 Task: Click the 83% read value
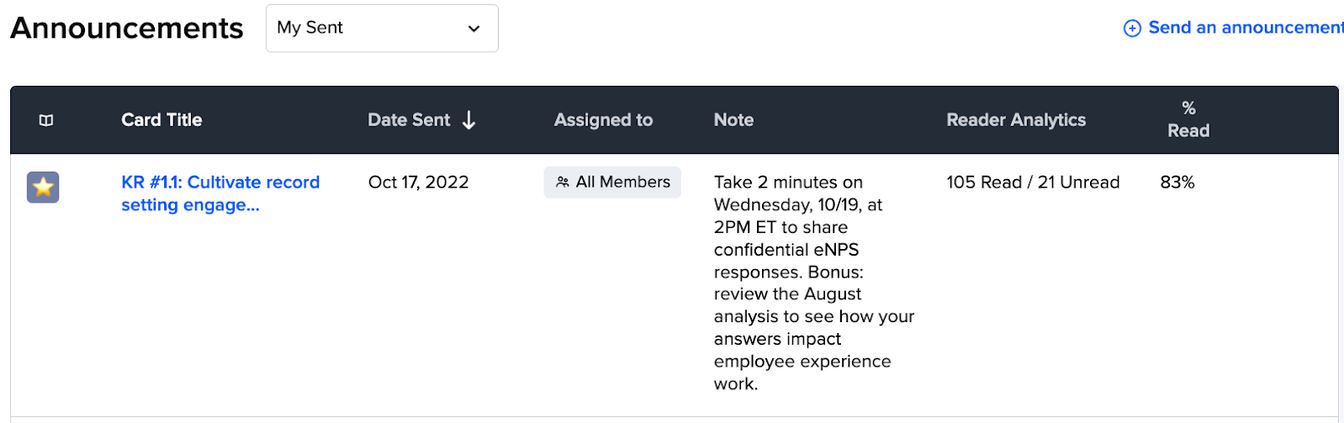[1177, 182]
